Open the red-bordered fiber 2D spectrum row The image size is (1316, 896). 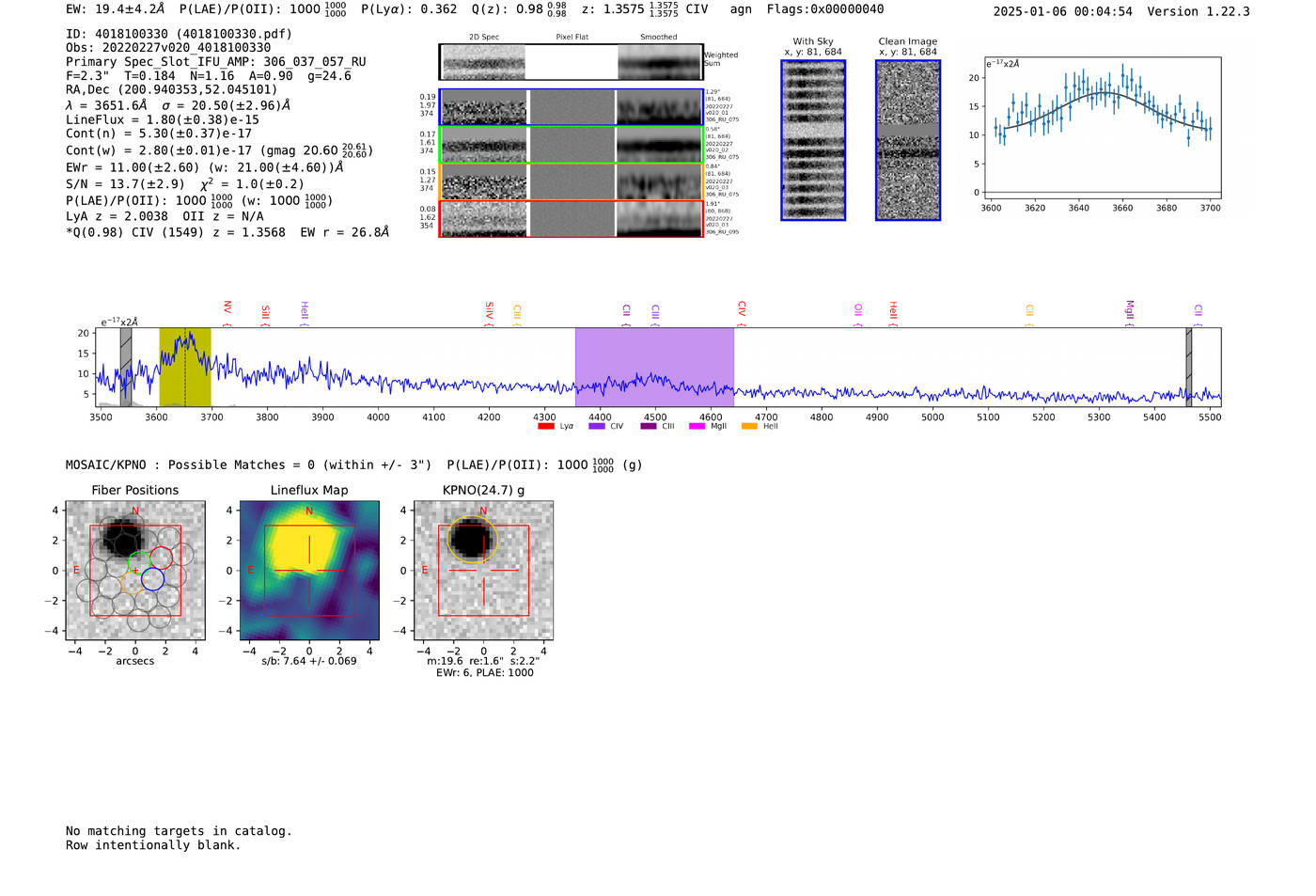point(572,219)
